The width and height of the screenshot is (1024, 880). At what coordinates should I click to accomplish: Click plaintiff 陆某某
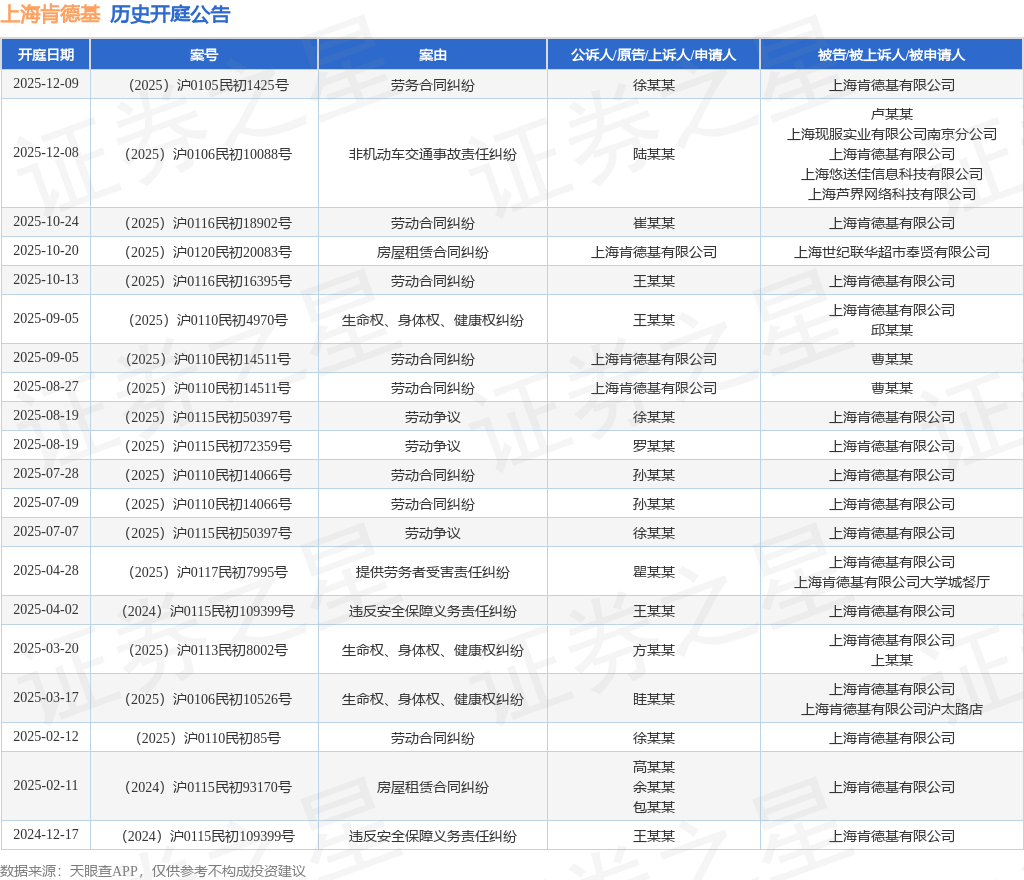[x=654, y=154]
